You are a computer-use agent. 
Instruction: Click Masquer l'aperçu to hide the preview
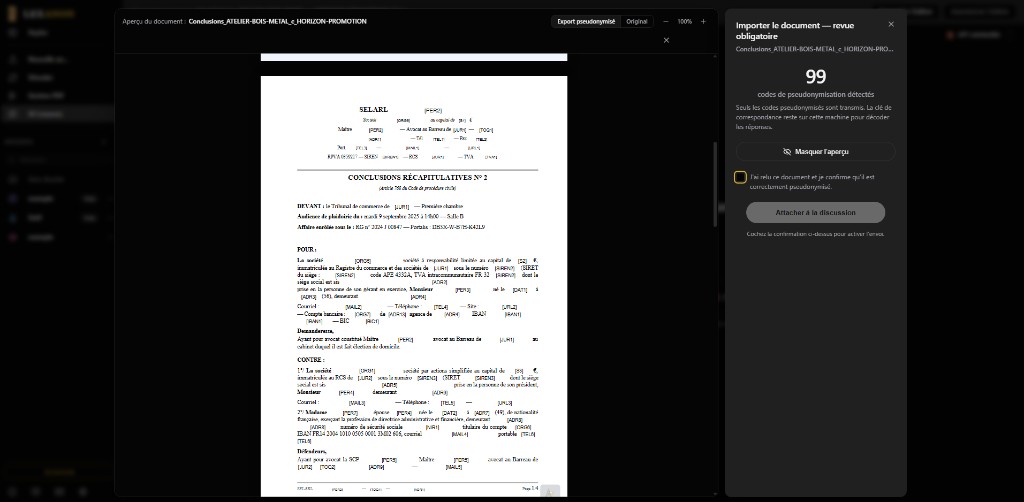pyautogui.click(x=816, y=151)
